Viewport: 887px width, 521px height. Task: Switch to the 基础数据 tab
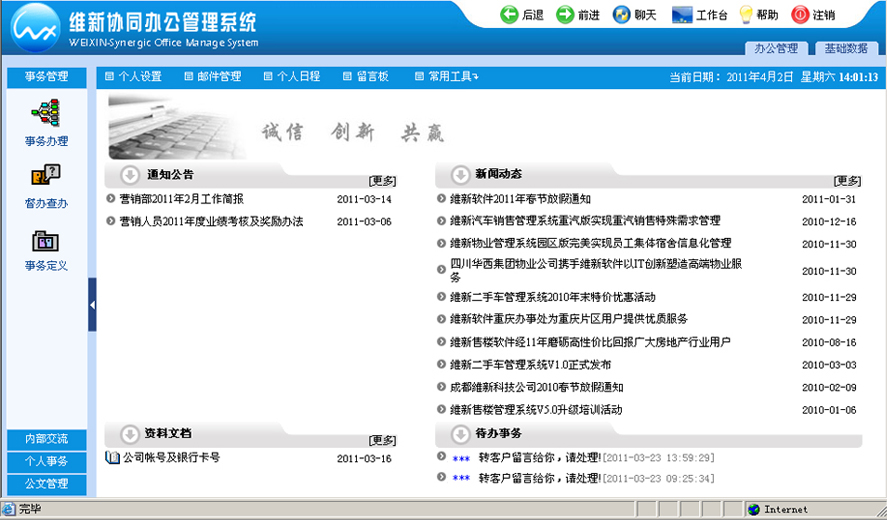point(846,49)
